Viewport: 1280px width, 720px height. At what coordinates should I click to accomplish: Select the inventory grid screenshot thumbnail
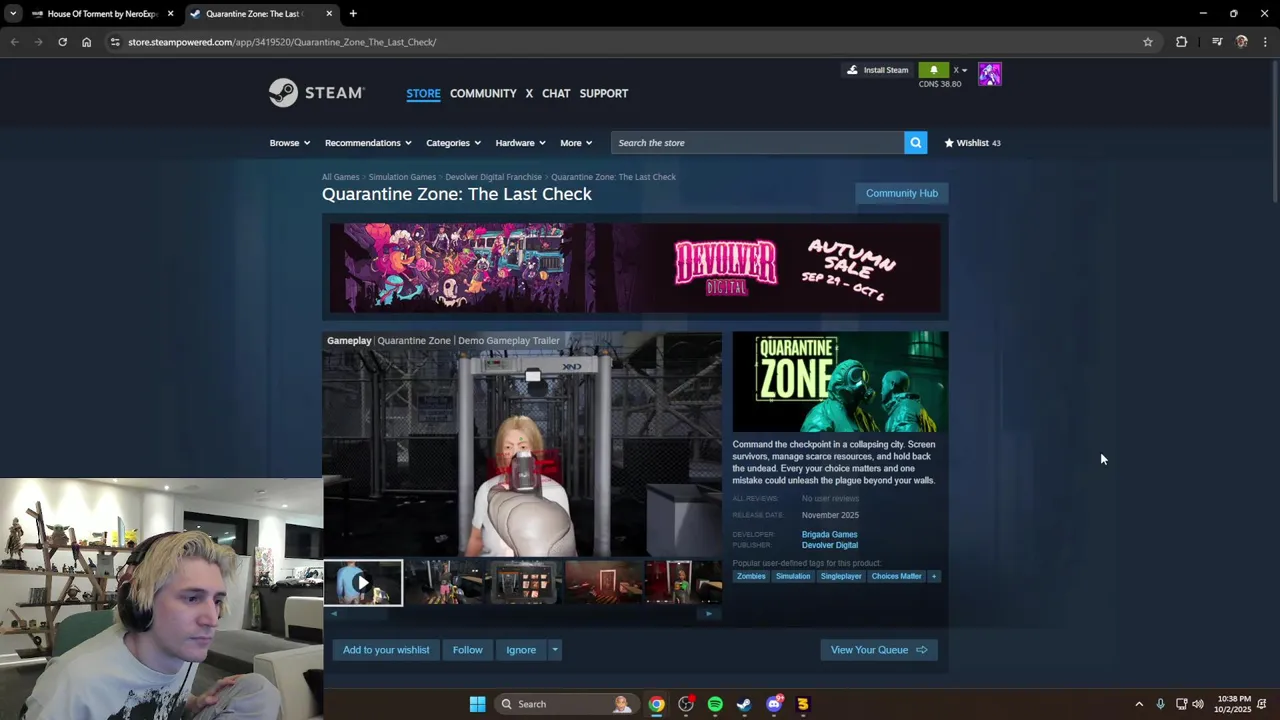(x=523, y=583)
